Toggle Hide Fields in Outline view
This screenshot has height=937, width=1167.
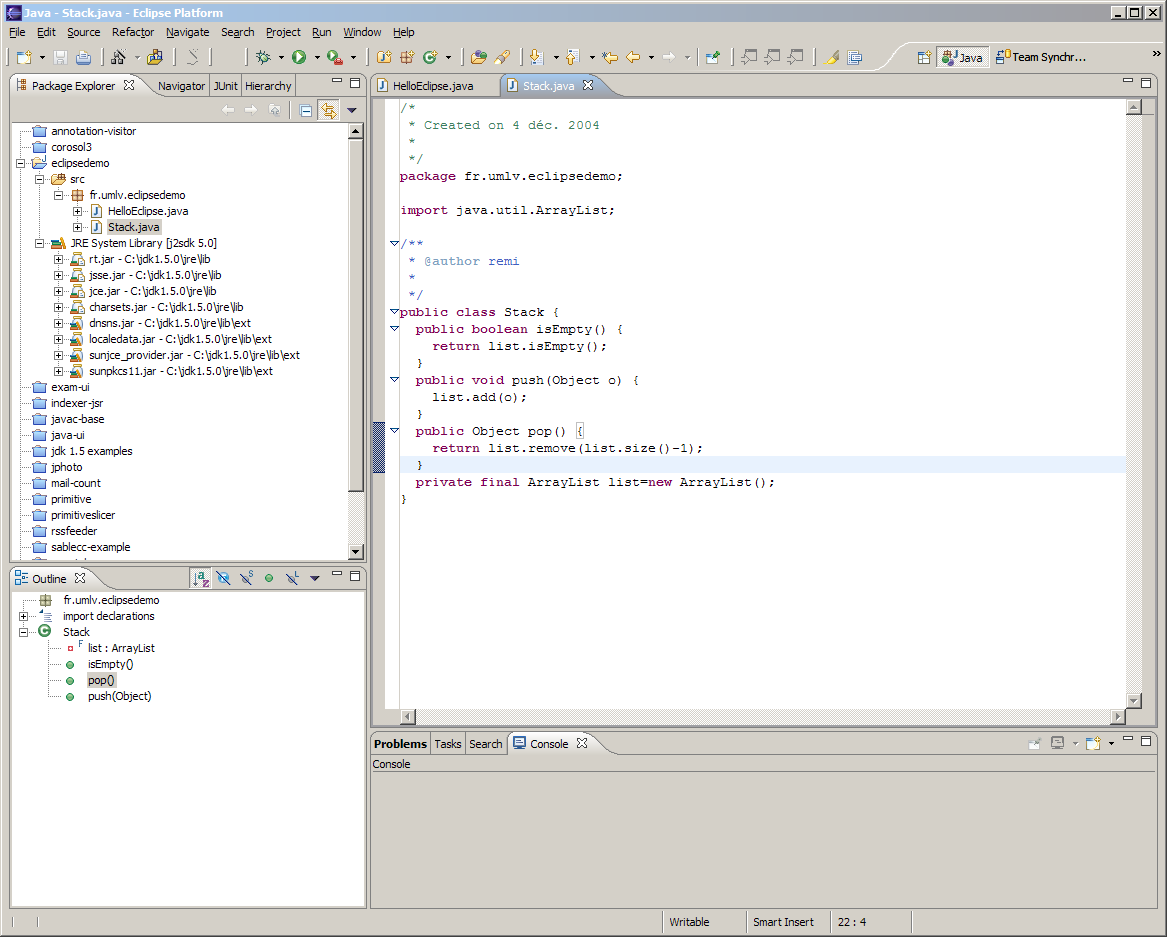tap(224, 578)
